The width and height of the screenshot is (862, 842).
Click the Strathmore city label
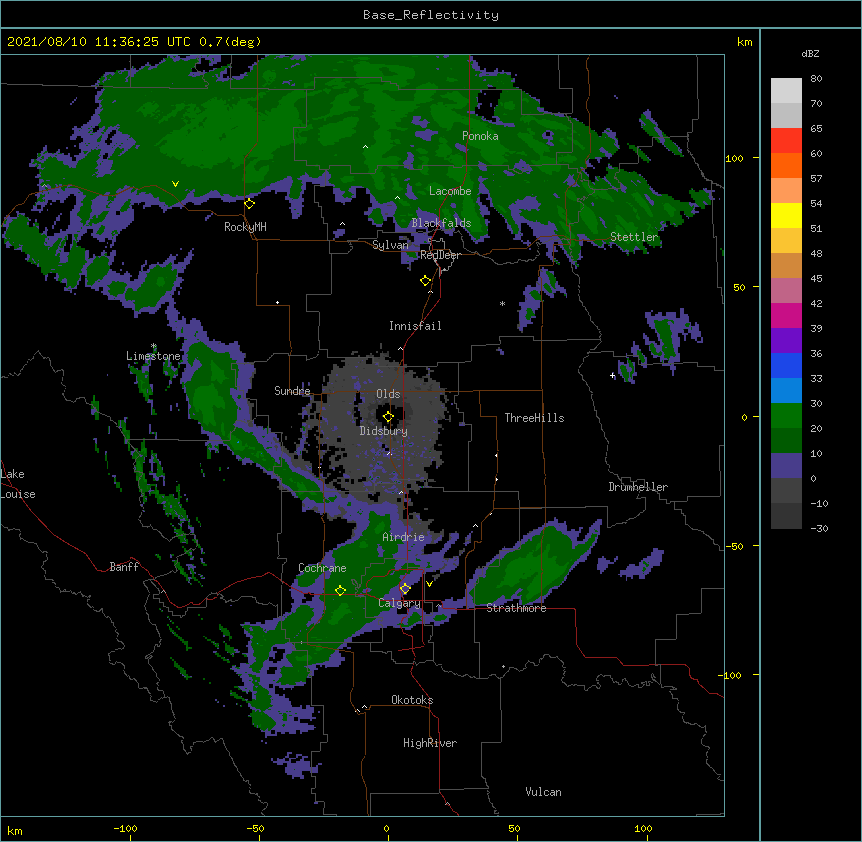point(516,608)
